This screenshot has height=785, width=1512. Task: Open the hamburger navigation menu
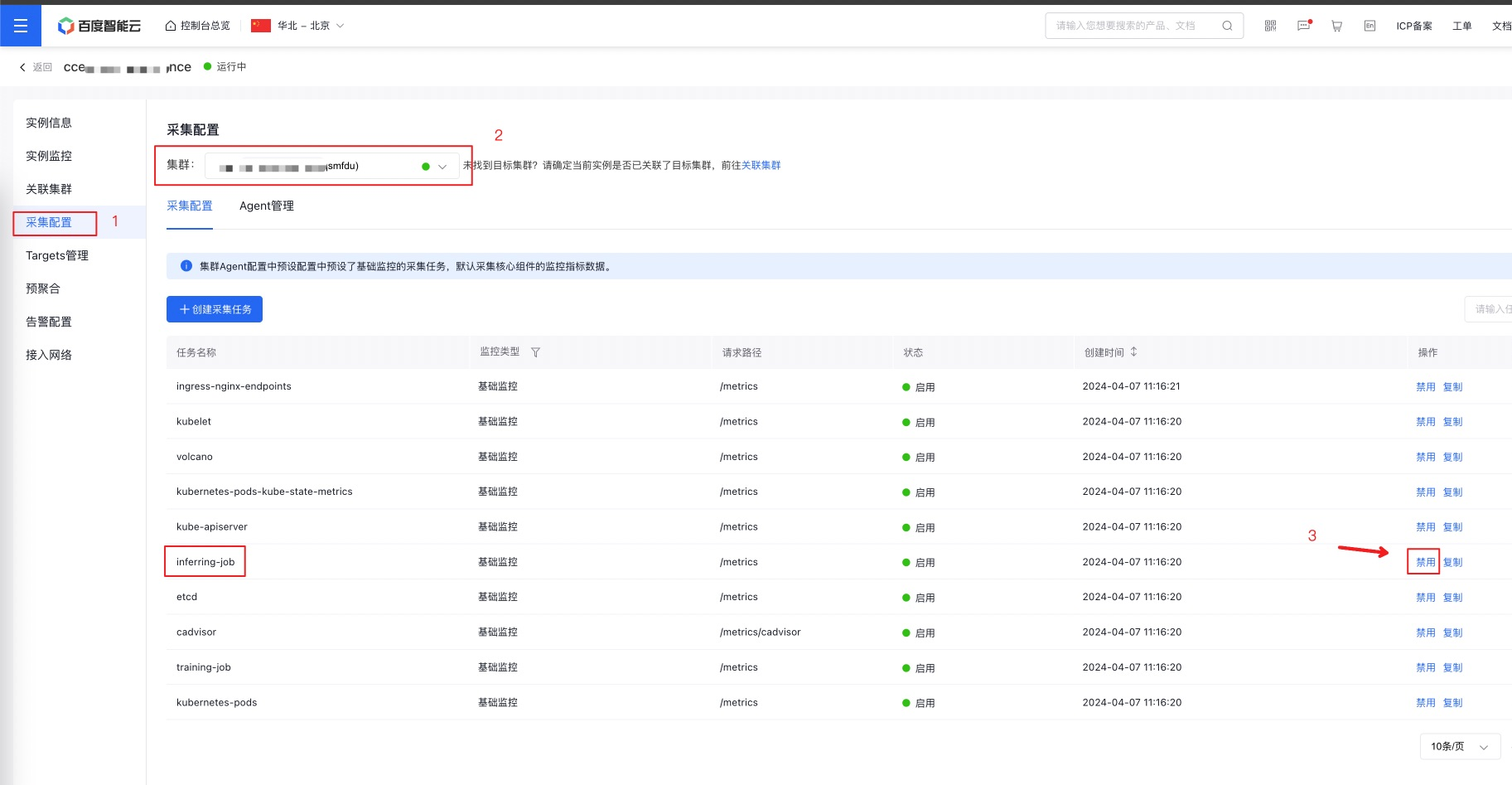point(21,26)
